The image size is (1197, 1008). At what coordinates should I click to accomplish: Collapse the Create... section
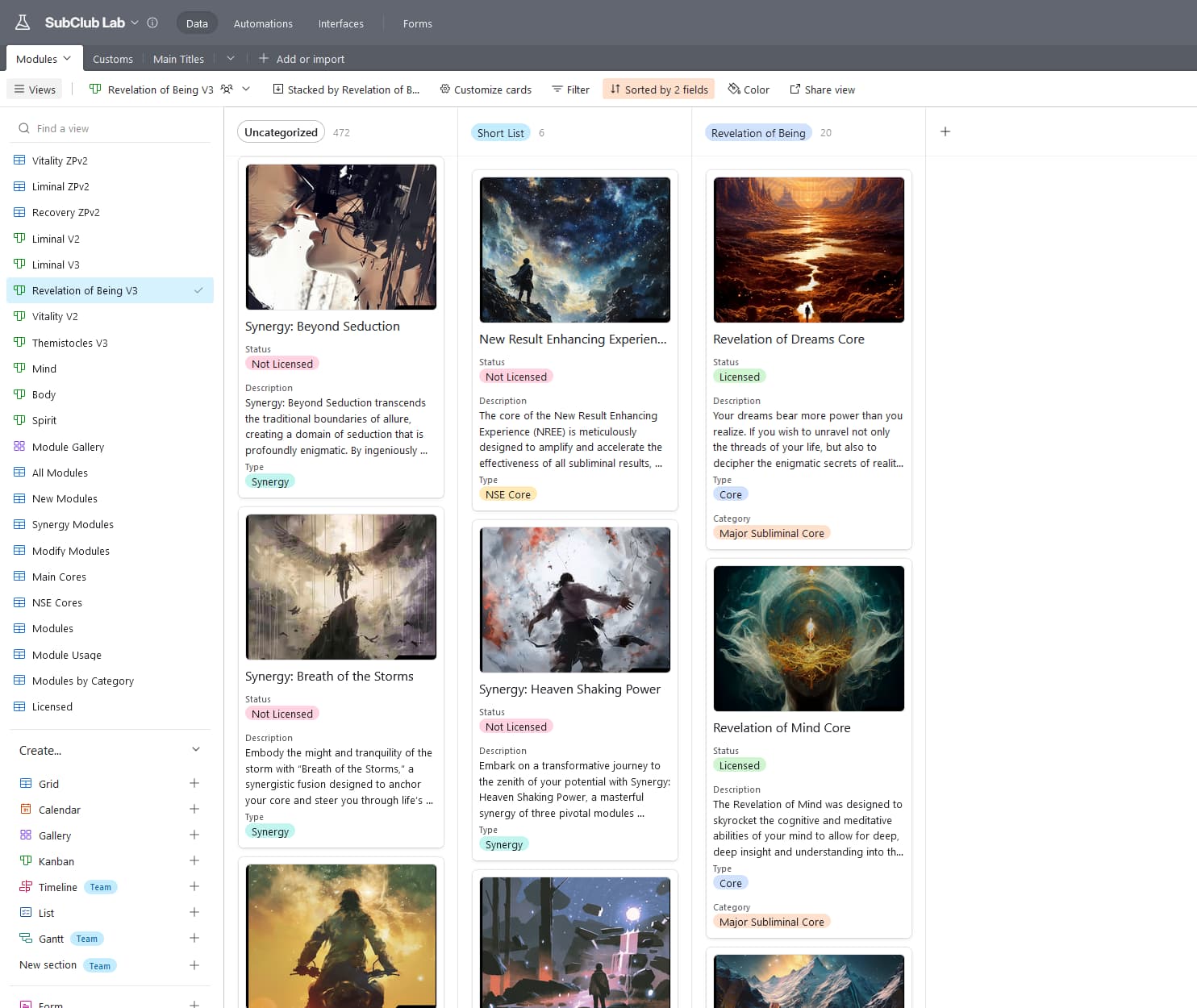click(x=195, y=749)
